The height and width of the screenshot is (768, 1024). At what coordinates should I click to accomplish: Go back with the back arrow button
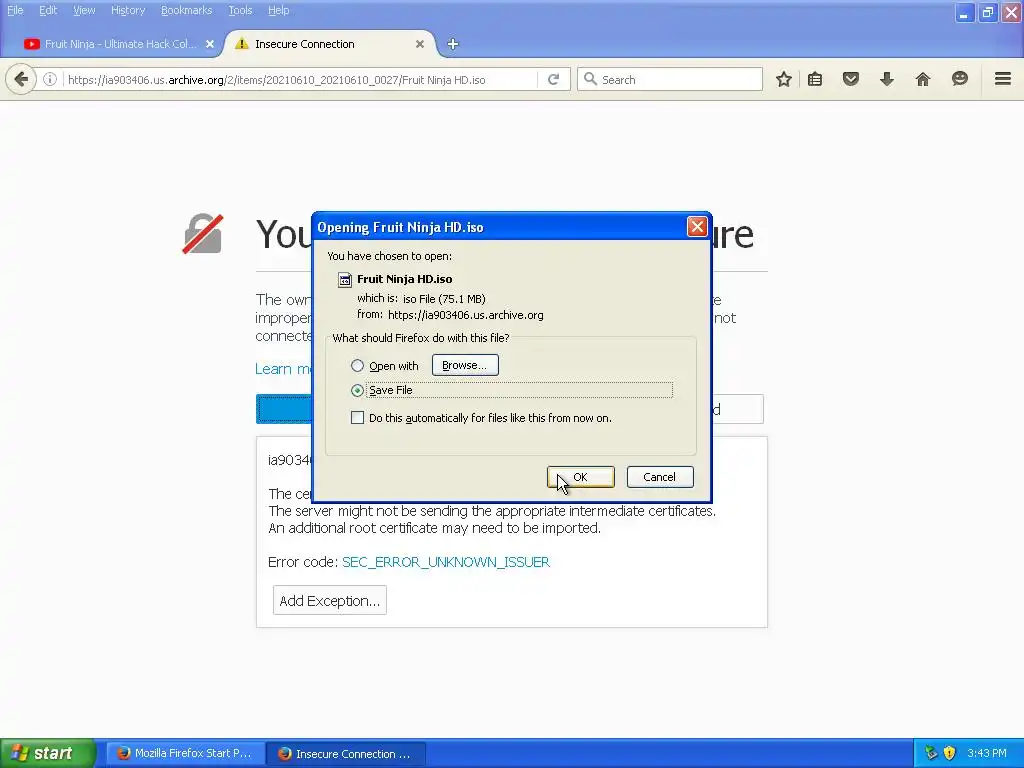pyautogui.click(x=21, y=80)
